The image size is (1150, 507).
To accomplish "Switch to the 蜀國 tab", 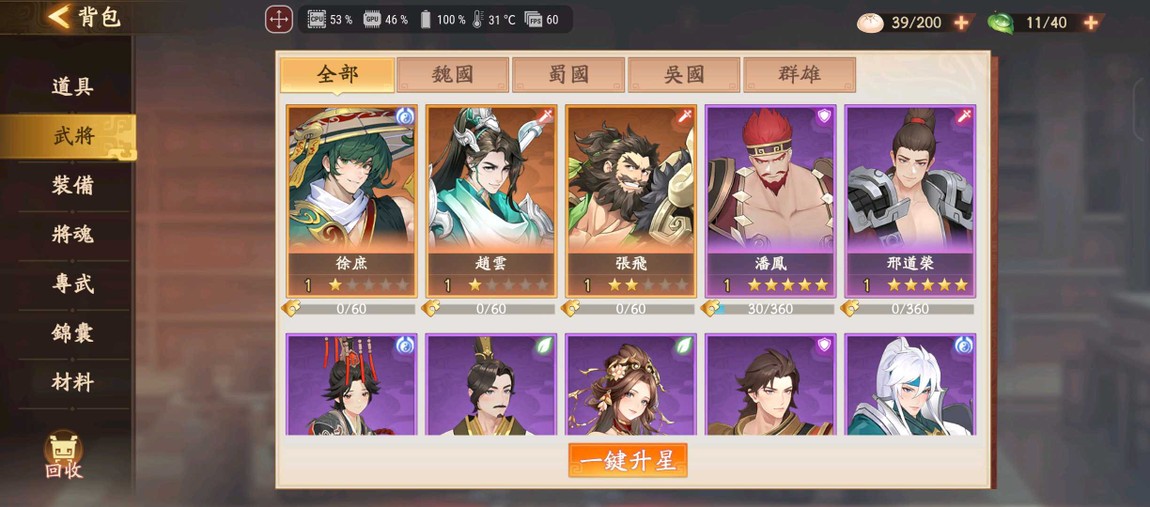I will (x=568, y=74).
